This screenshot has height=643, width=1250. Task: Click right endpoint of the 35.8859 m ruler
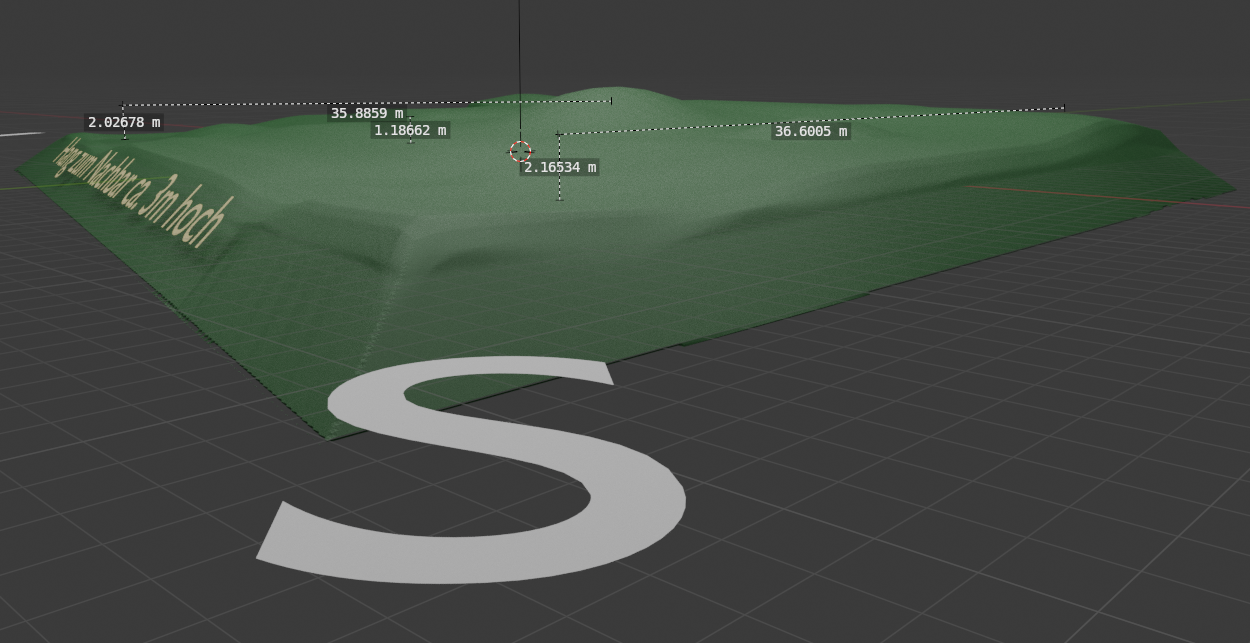pyautogui.click(x=611, y=100)
